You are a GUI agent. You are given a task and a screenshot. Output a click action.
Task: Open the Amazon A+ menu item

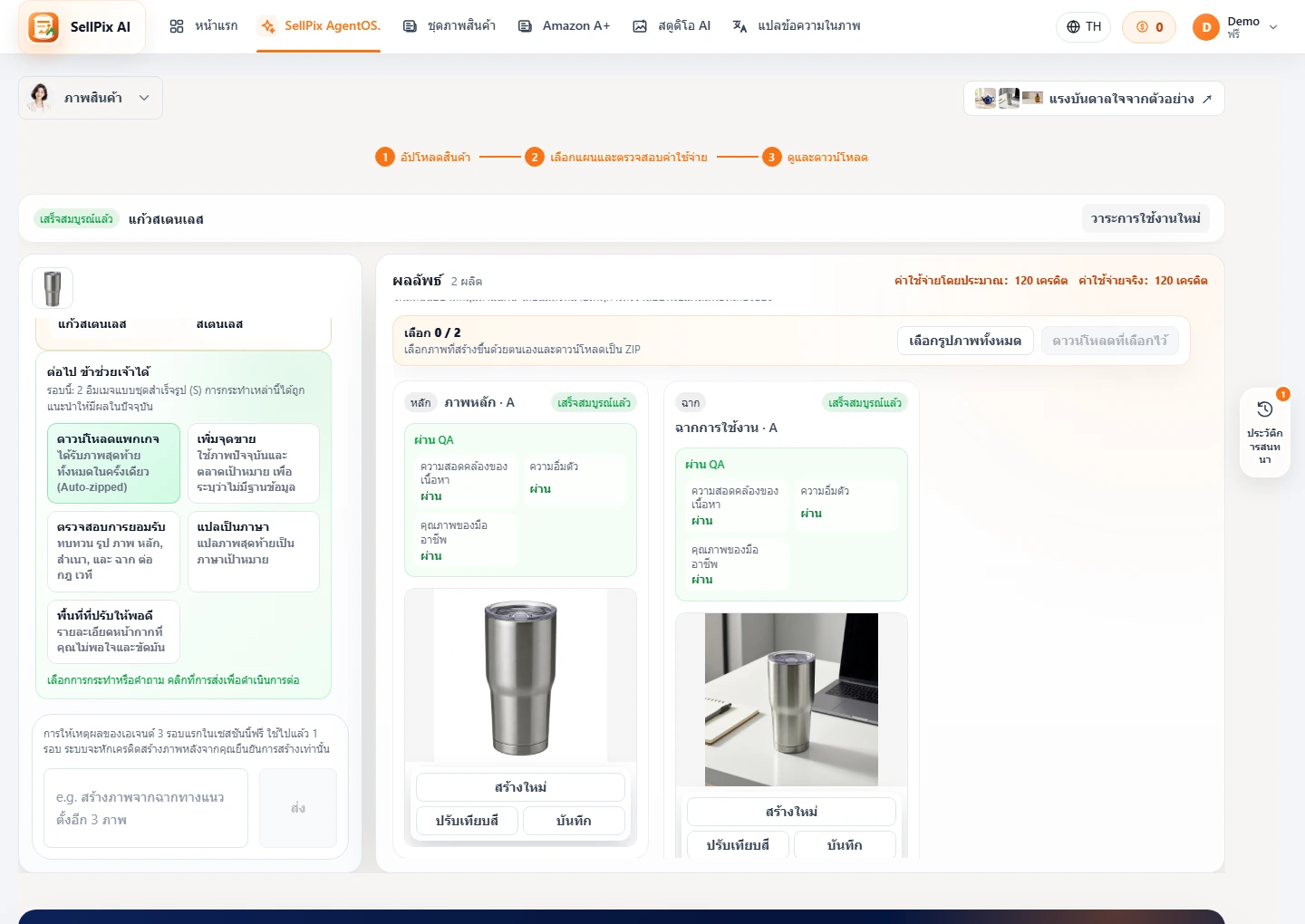coord(564,26)
